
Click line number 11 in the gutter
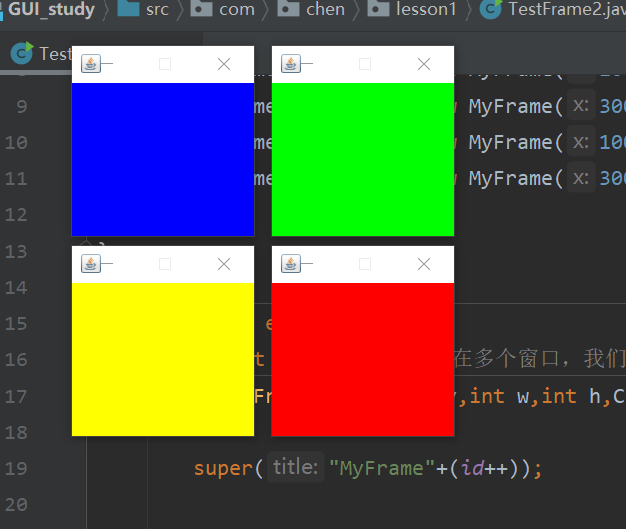[16, 178]
